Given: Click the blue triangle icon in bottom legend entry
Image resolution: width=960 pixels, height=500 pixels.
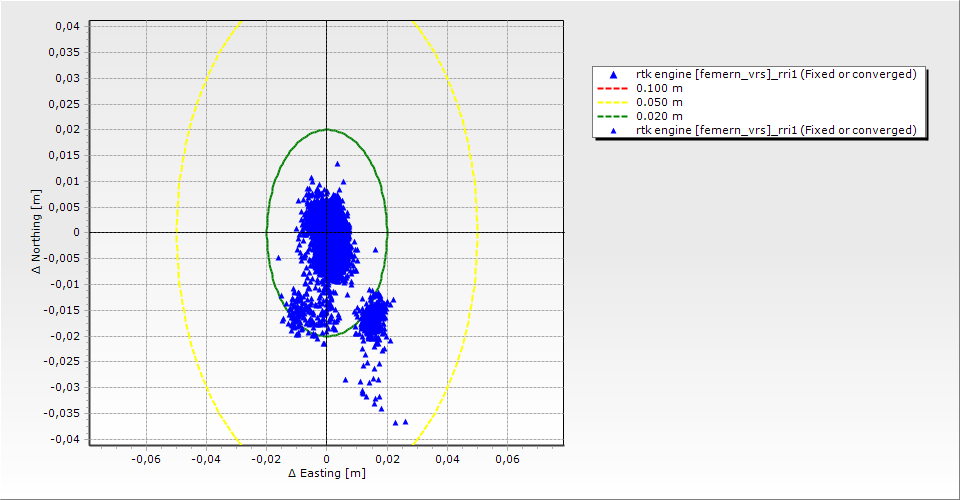Looking at the screenshot, I should pos(614,130).
